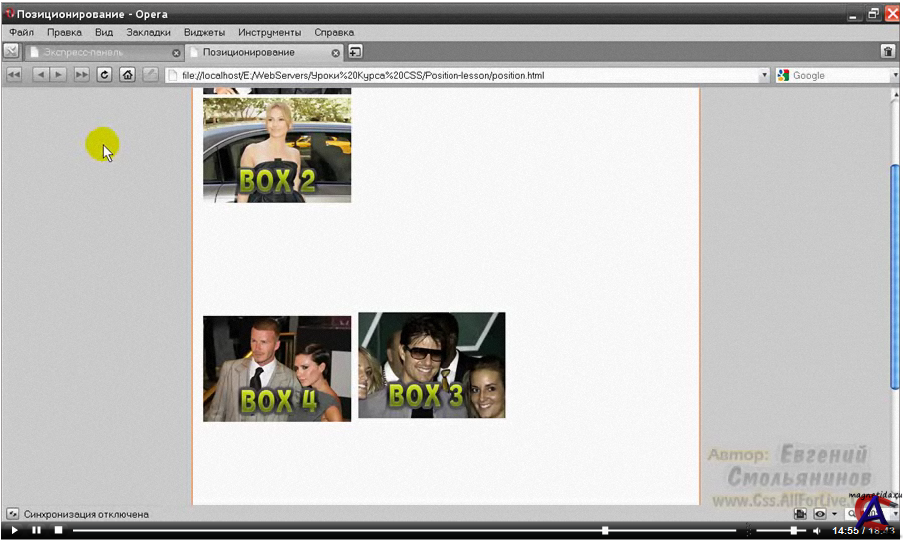Screen dimensions: 903x542
Task: Toggle fit-to-width page icon
Action: tap(800, 514)
